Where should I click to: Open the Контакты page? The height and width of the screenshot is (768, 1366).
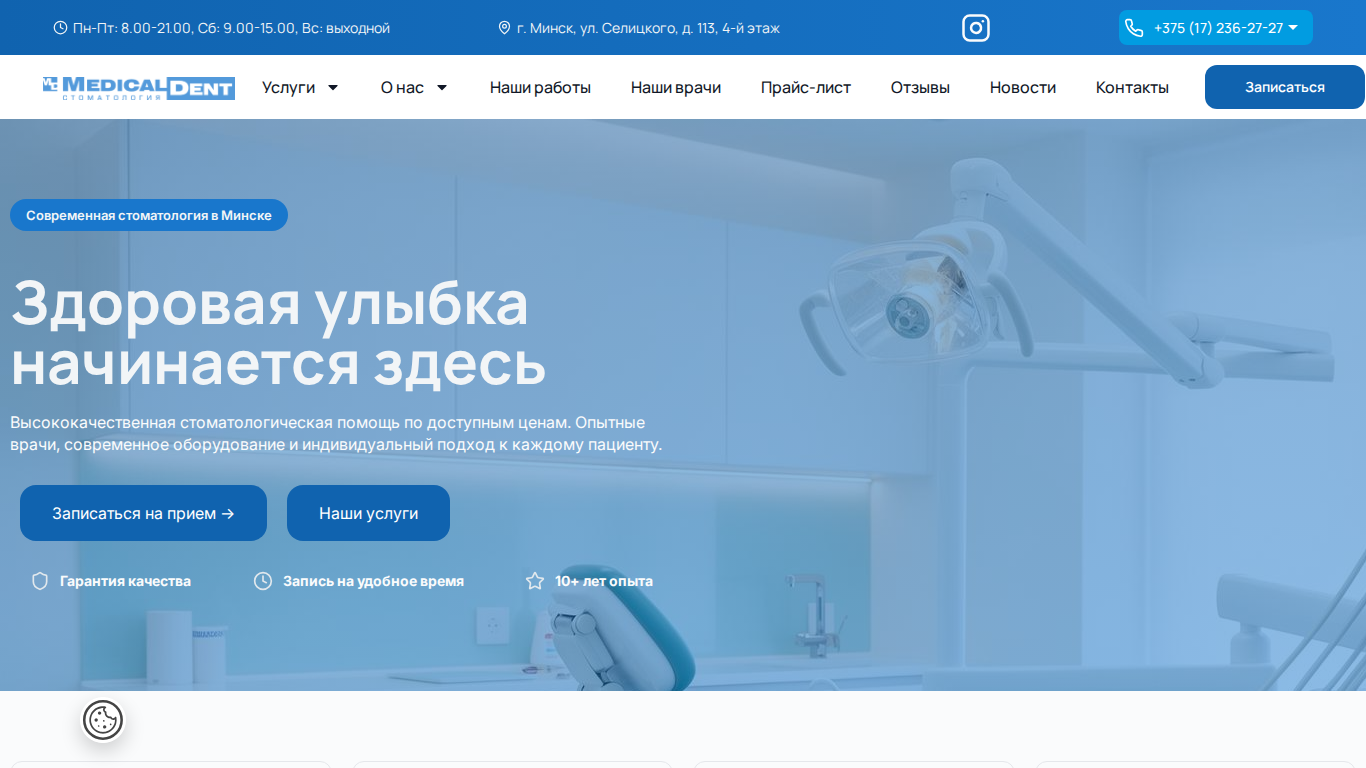click(x=1132, y=87)
